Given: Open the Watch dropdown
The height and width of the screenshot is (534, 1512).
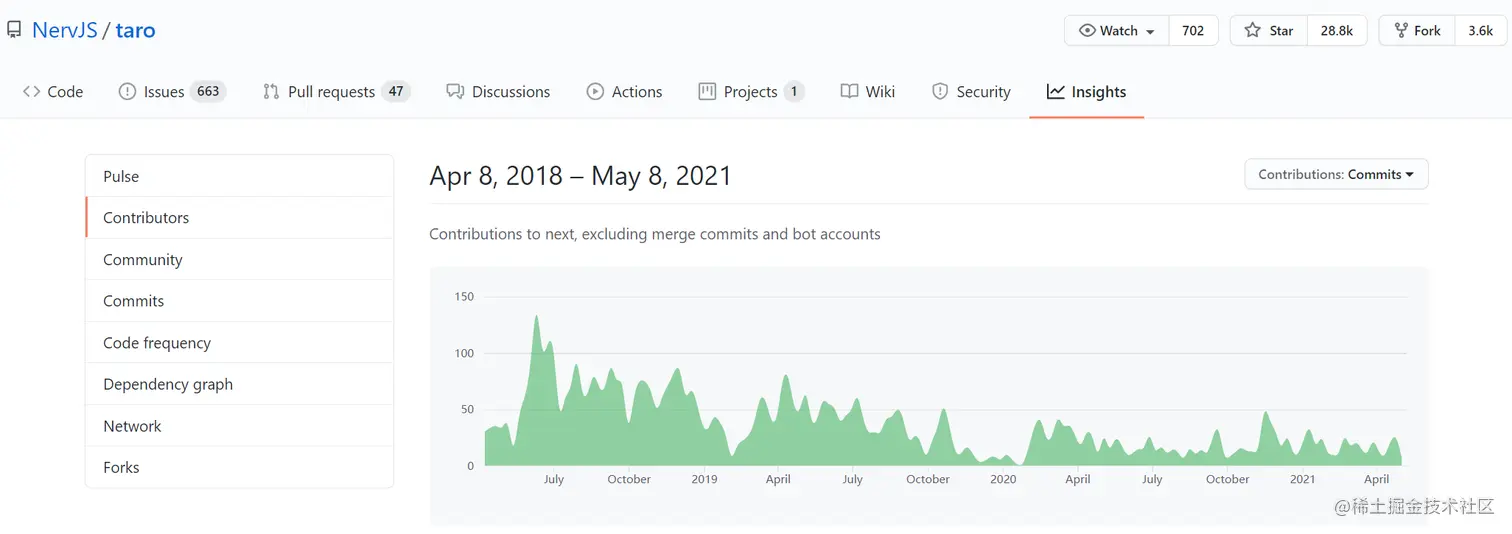Looking at the screenshot, I should tap(1117, 31).
